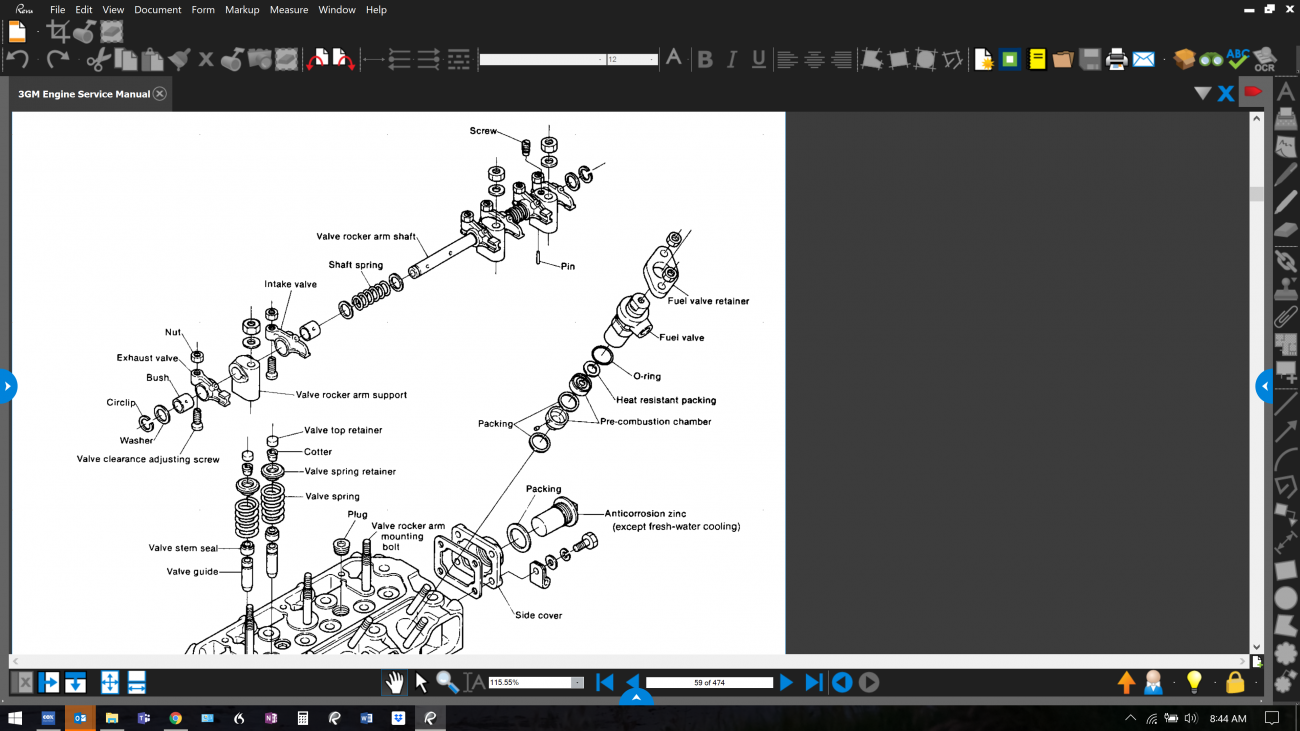Open the binoculars search tool
Screen dimensions: 1300x731
[x=1211, y=59]
